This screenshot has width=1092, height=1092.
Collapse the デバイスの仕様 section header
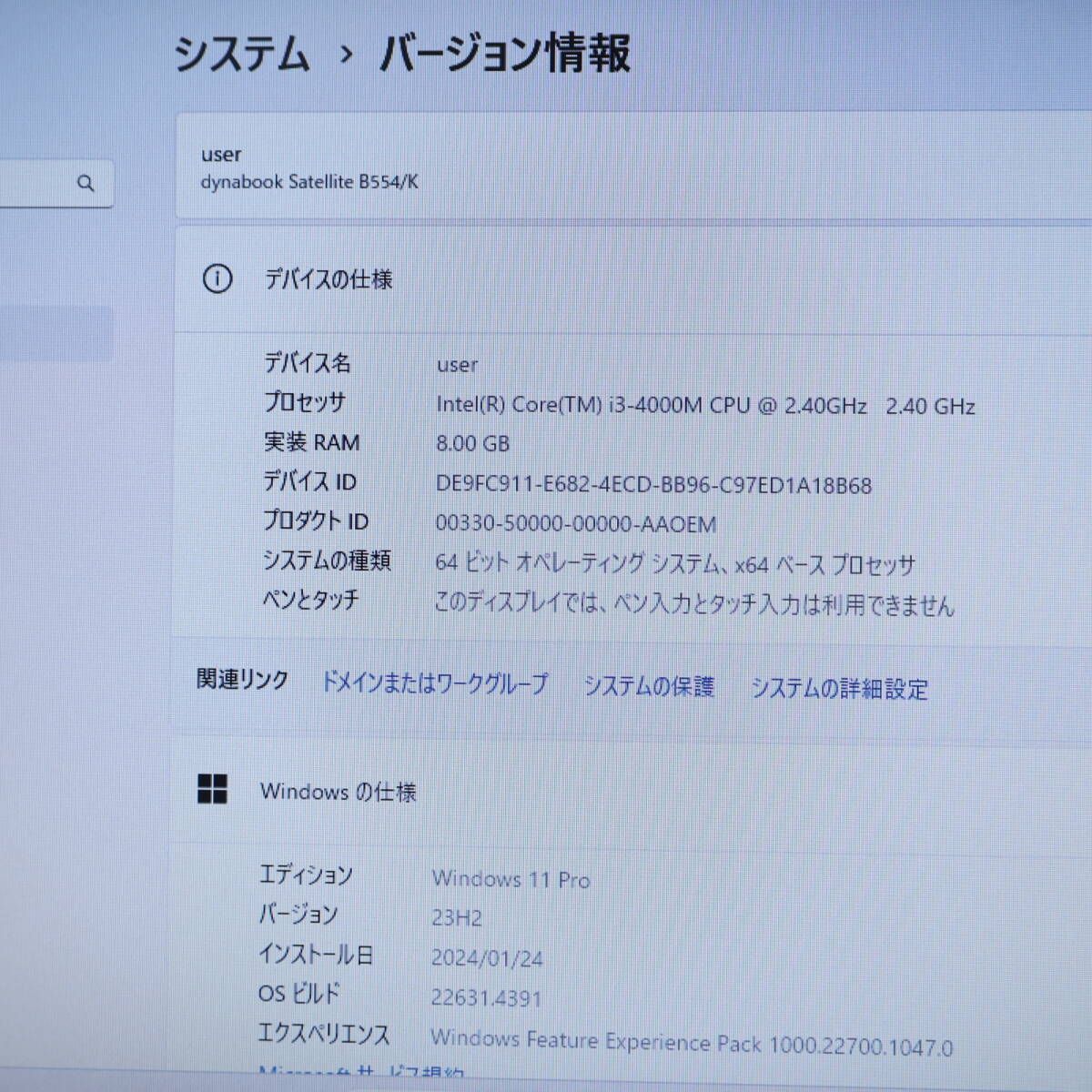(x=632, y=279)
